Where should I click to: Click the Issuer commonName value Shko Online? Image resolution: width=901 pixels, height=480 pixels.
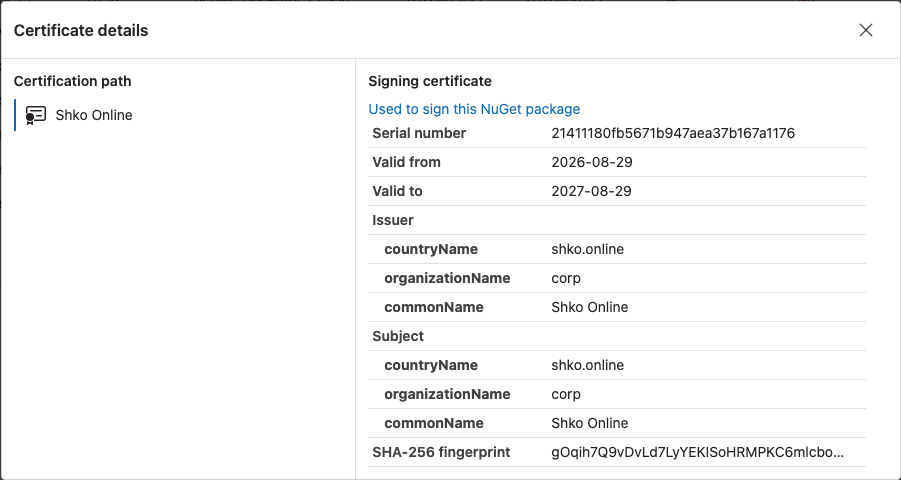[x=590, y=307]
